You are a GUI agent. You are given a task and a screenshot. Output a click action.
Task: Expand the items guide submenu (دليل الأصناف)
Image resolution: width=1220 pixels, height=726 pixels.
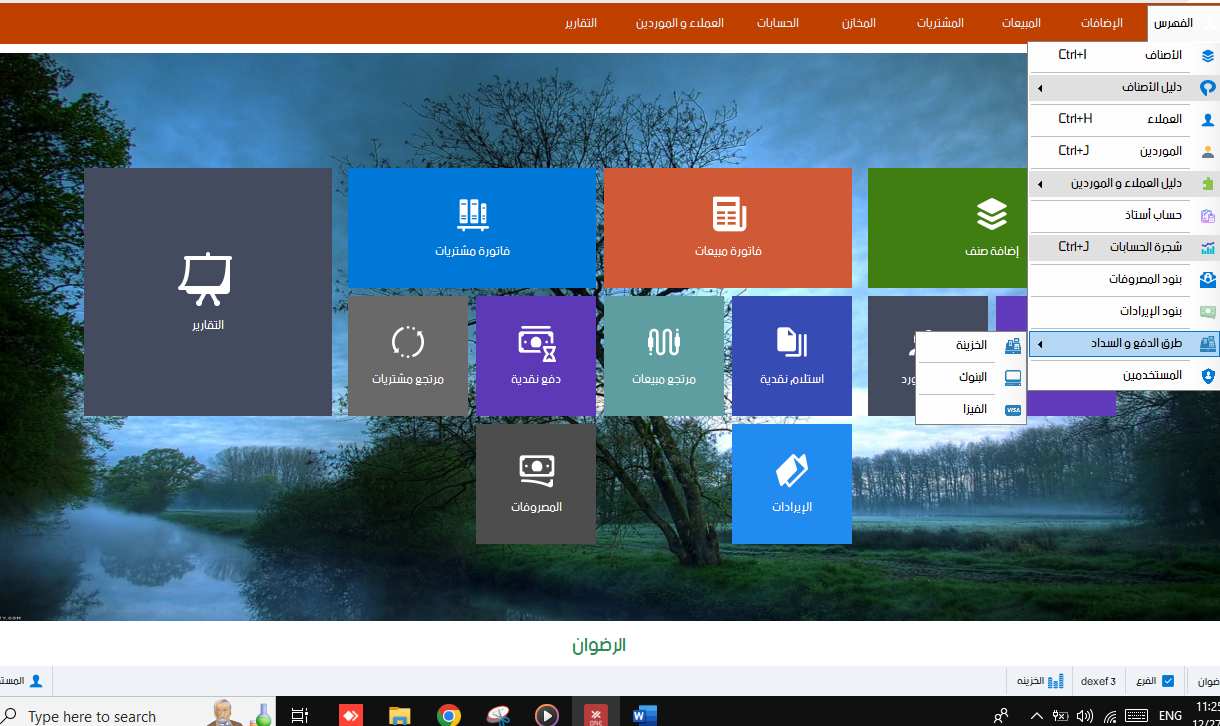coord(1123,88)
